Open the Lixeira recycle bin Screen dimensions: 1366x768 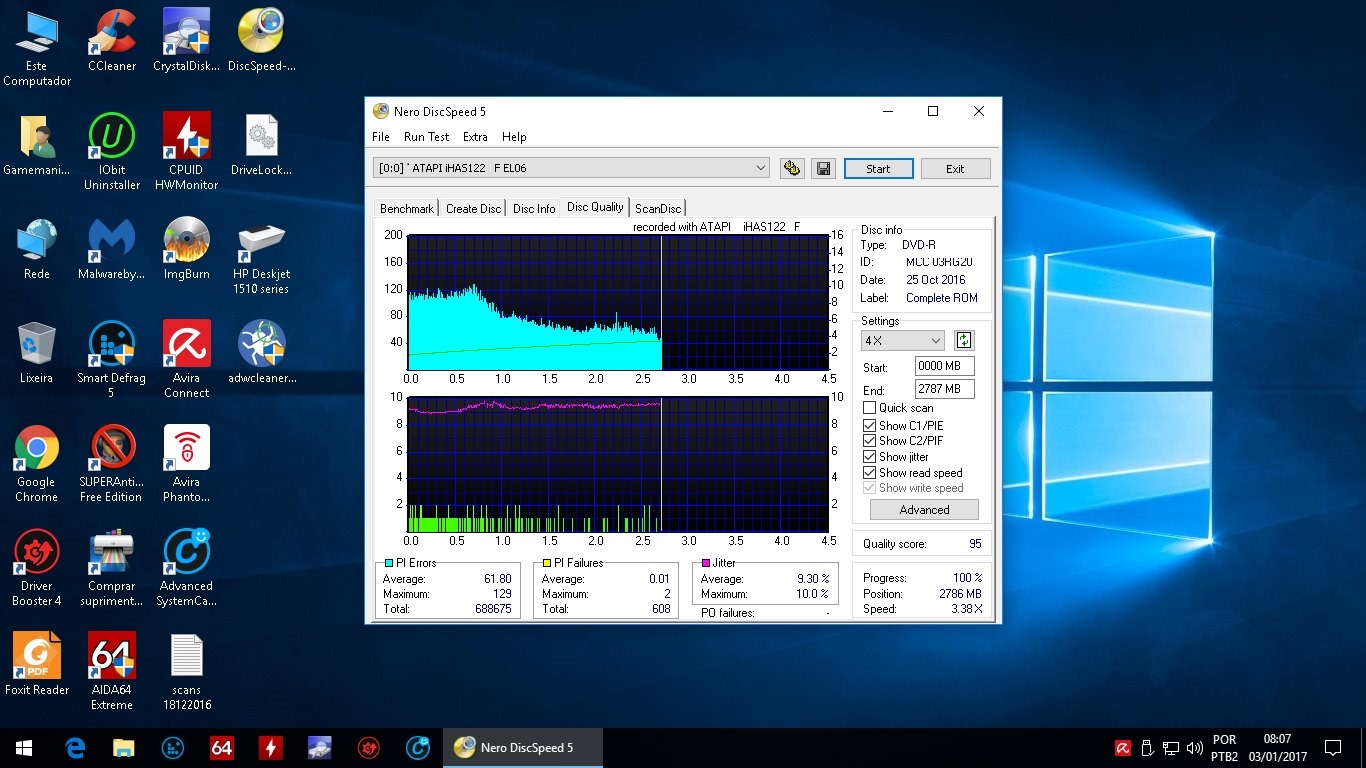[37, 353]
